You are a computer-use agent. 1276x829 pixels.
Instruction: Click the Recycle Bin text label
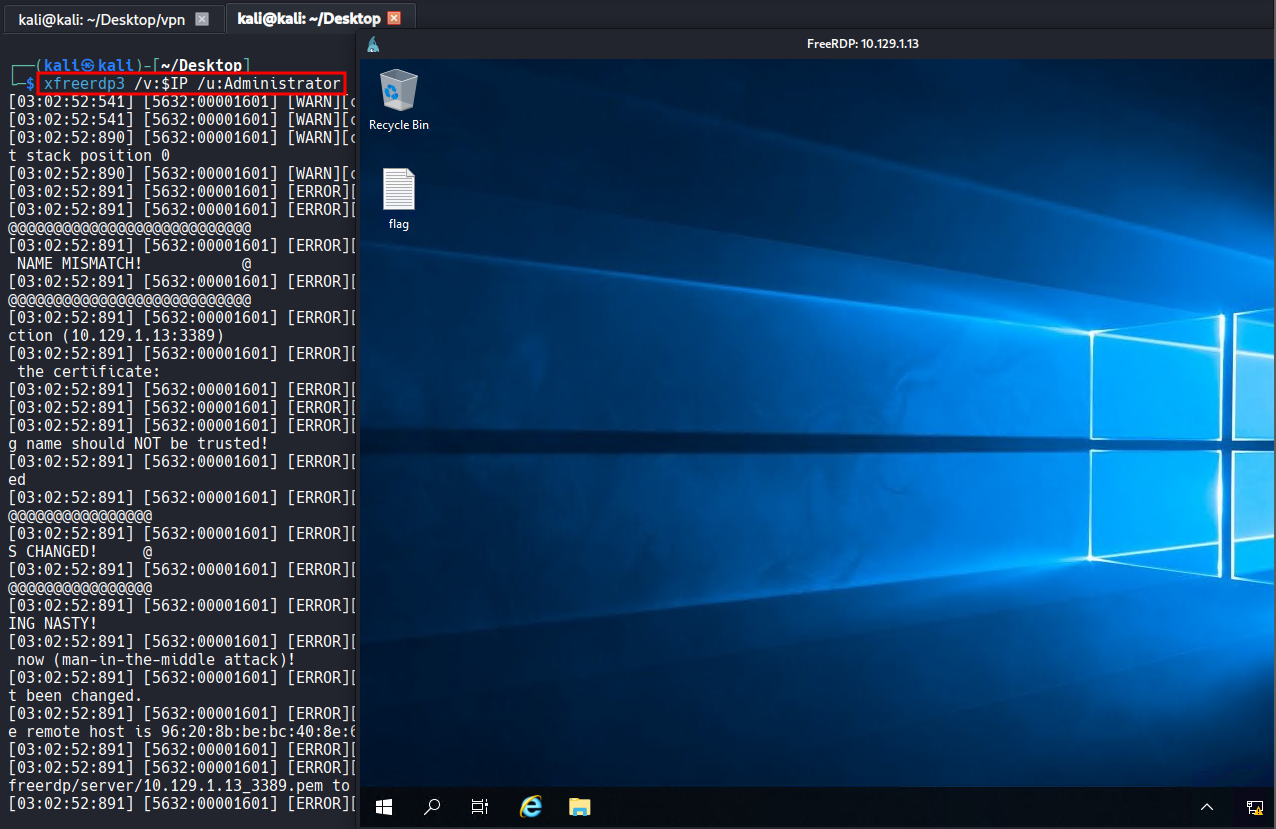click(399, 125)
